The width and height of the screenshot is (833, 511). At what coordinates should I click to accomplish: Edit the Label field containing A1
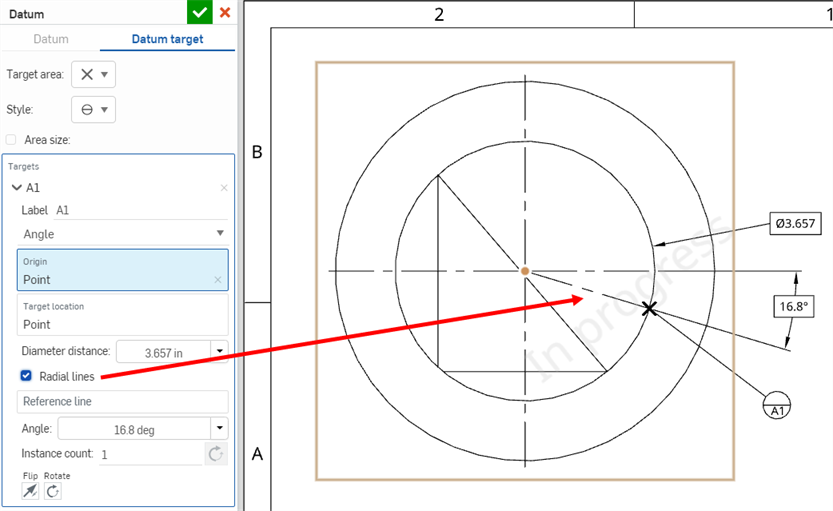[141, 210]
